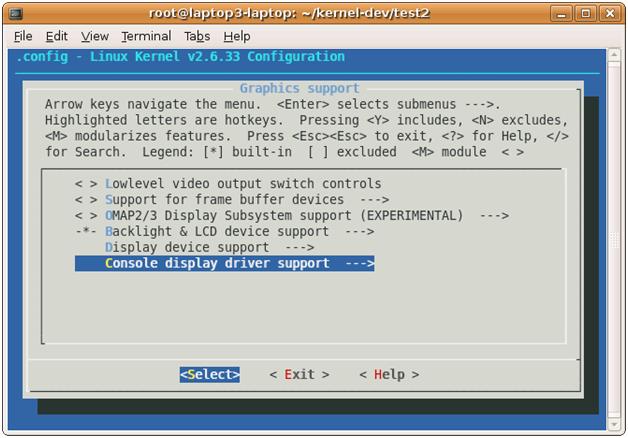The image size is (628, 438).
Task: Open the View menu
Action: coord(94,36)
